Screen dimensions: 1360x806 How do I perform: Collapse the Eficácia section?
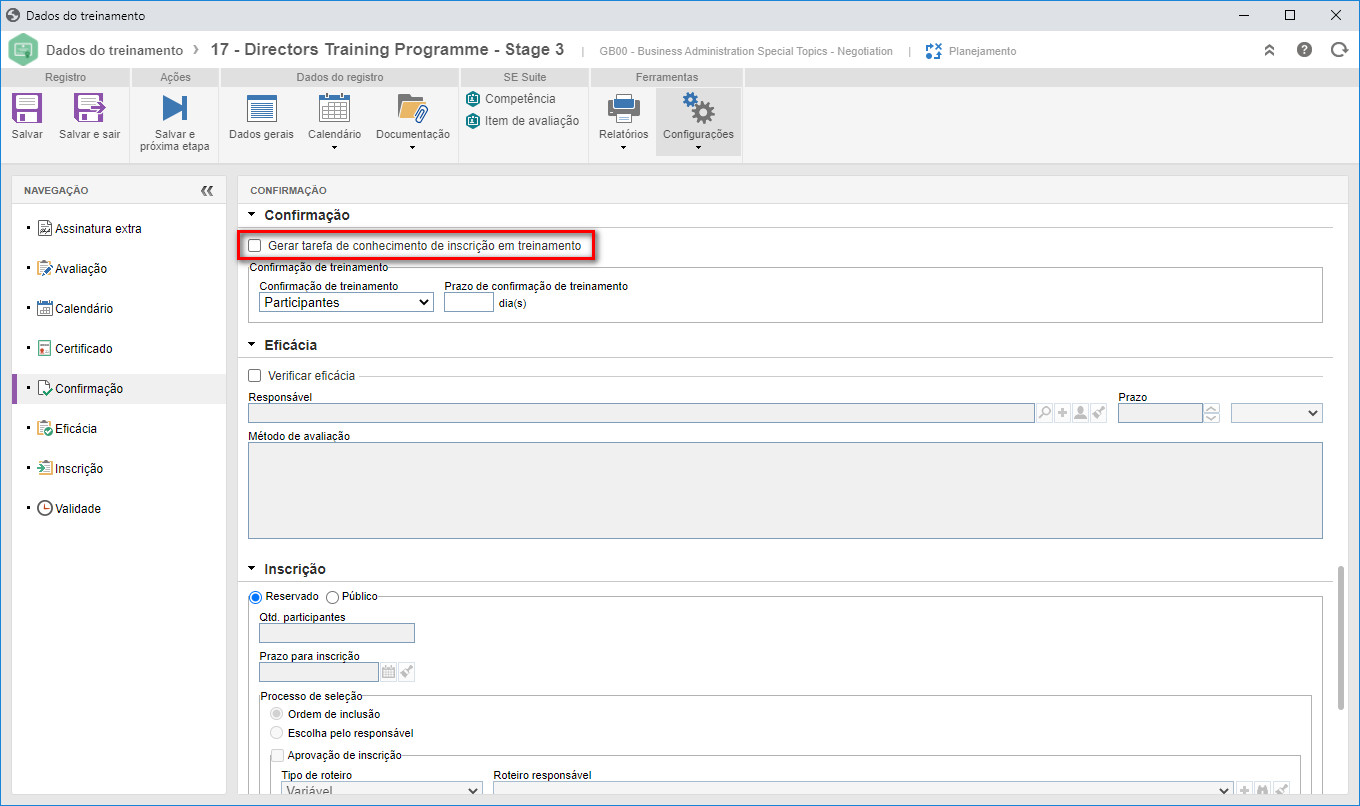click(252, 345)
